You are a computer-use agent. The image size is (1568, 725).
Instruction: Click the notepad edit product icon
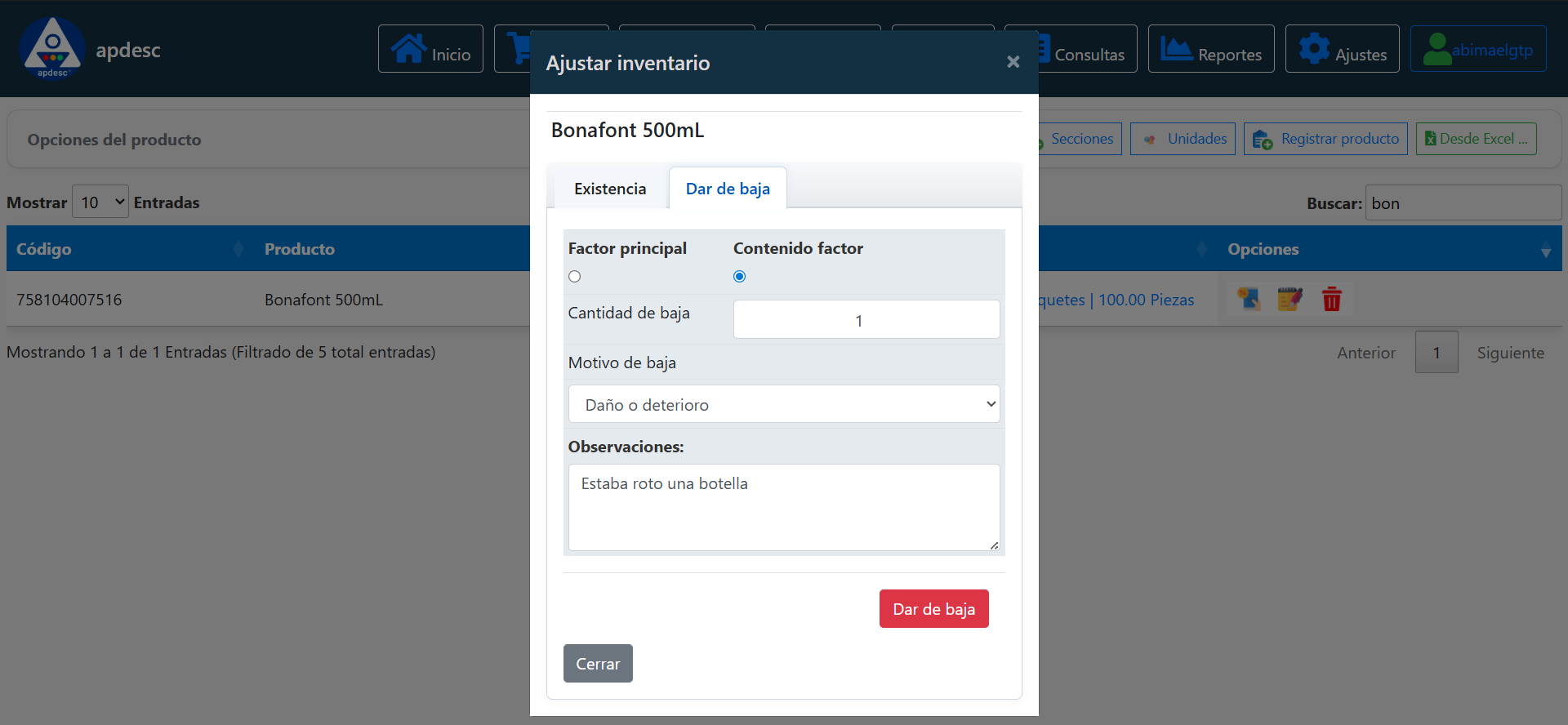coord(1290,300)
